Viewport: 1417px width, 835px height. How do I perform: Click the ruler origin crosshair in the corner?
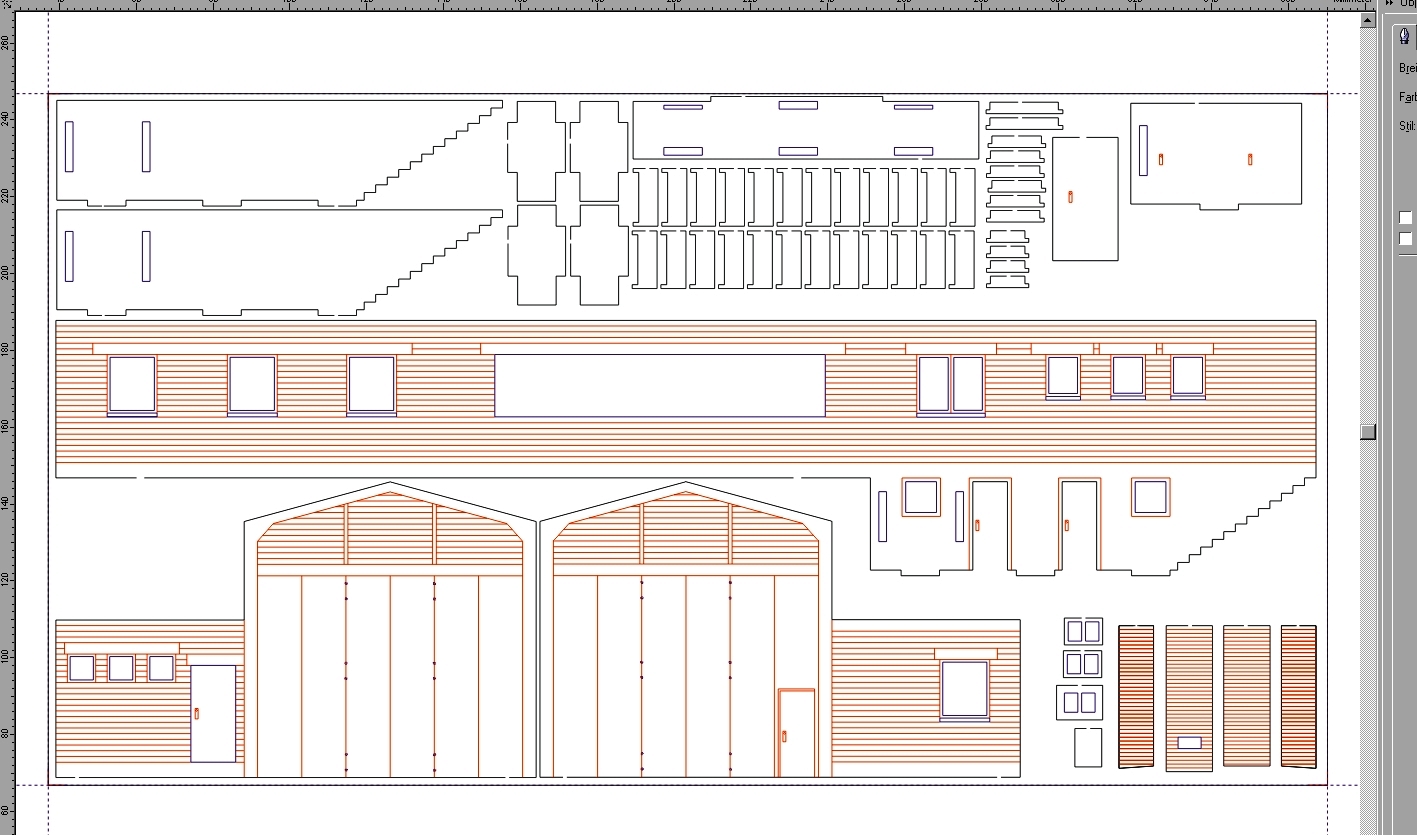pyautogui.click(x=6, y=4)
